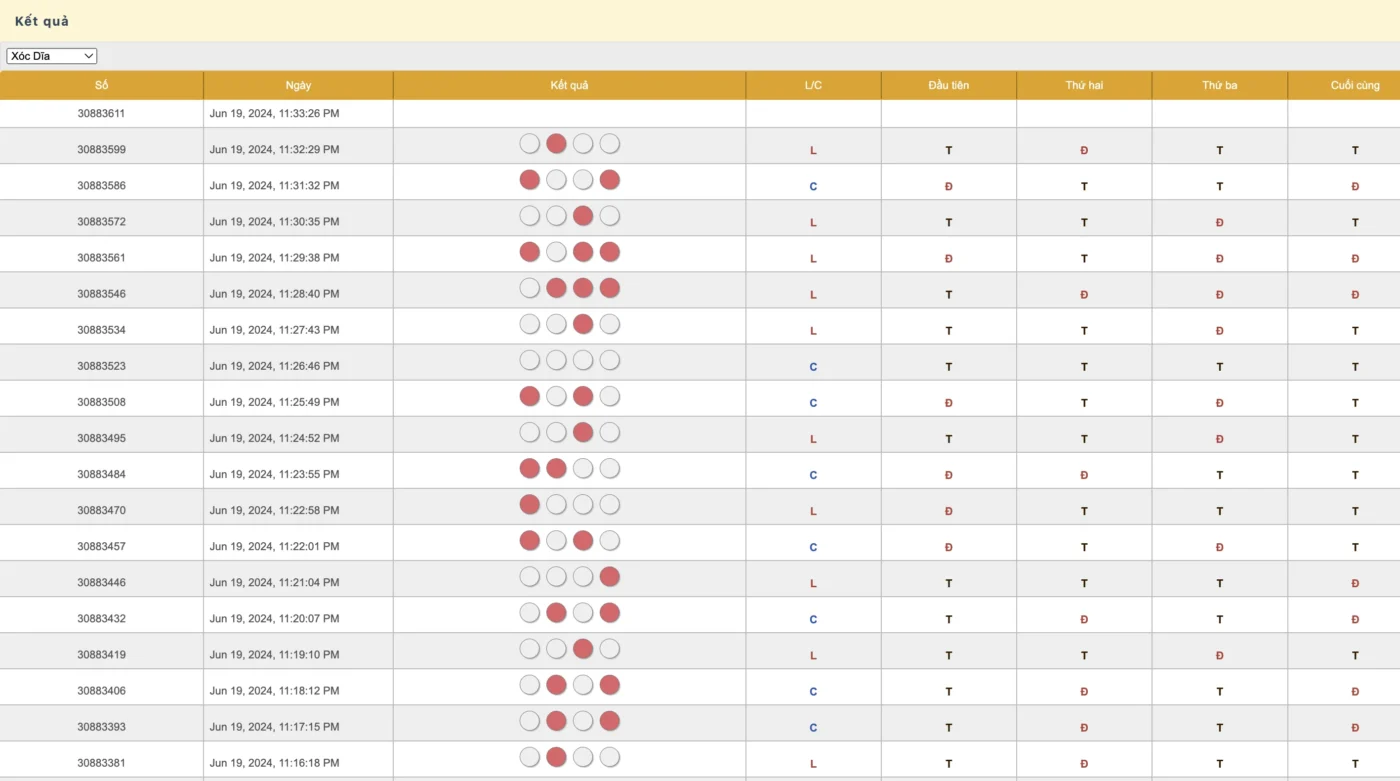1400x781 pixels.
Task: Select draw number 30883446
Action: [101, 583]
